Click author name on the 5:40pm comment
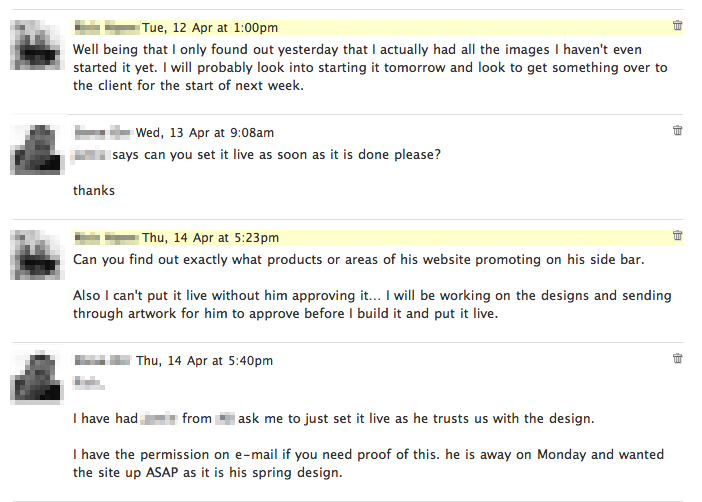Image resolution: width=702 pixels, height=502 pixels. coord(102,360)
